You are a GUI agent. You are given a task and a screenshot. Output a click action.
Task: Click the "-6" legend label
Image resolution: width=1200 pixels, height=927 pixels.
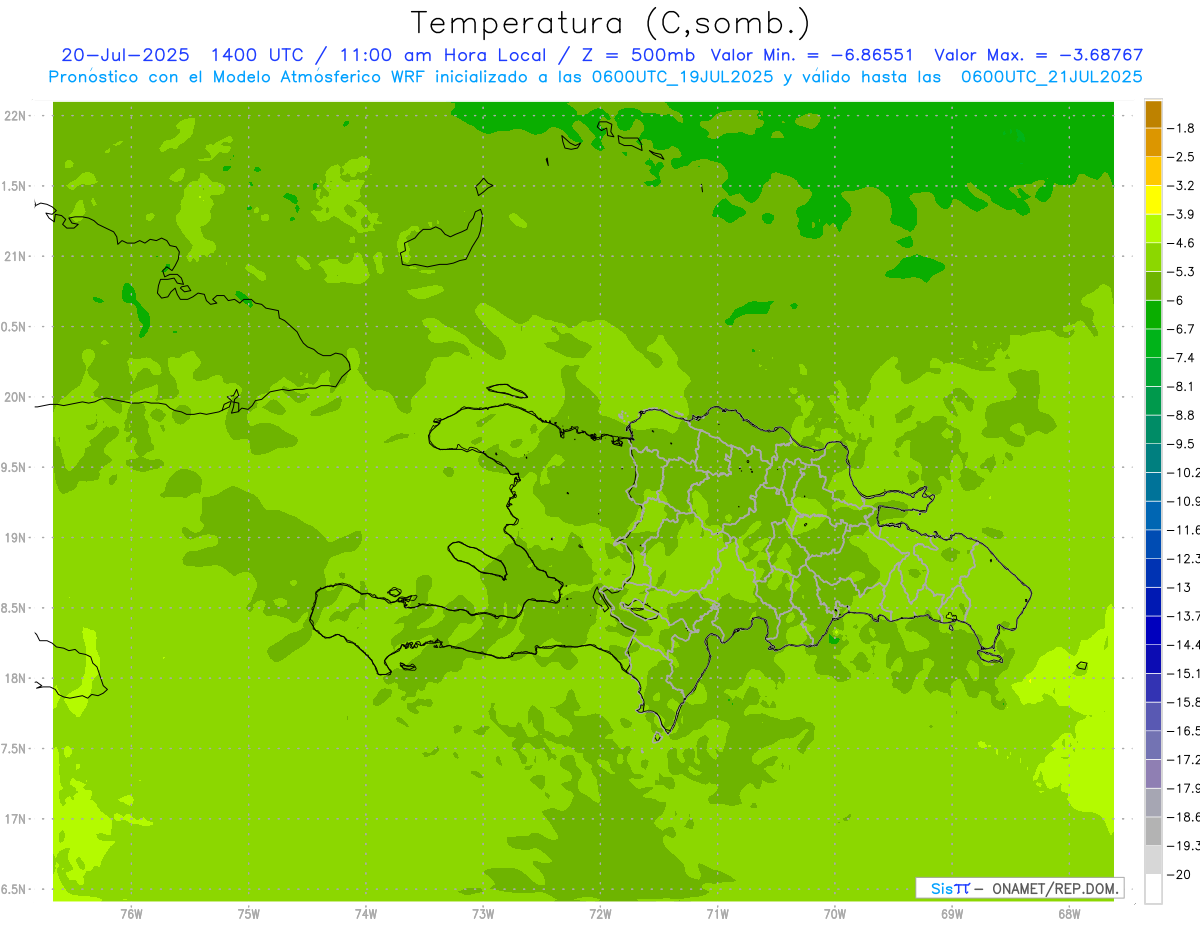click(x=1177, y=300)
